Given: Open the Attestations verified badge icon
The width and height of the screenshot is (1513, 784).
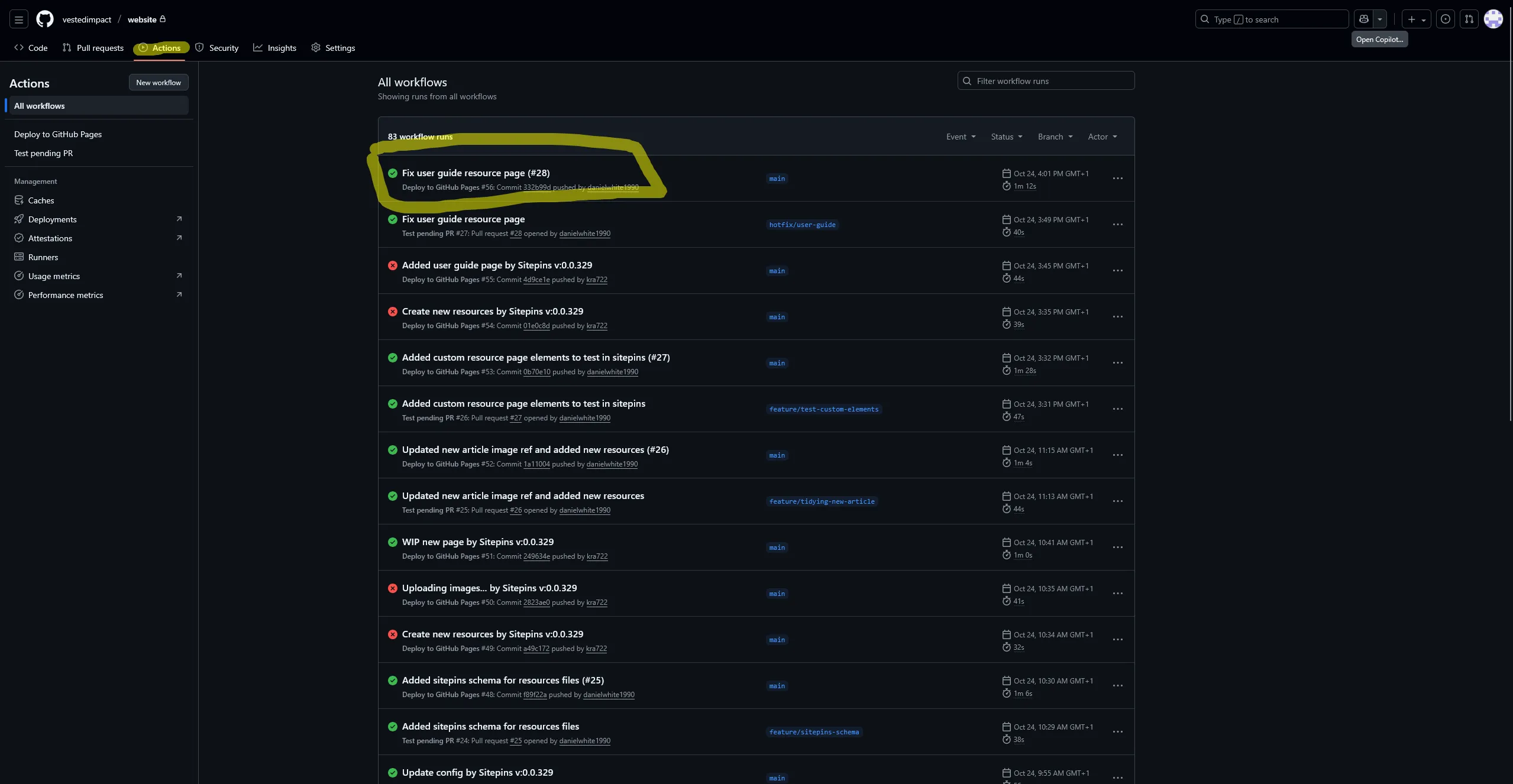Looking at the screenshot, I should (x=20, y=238).
